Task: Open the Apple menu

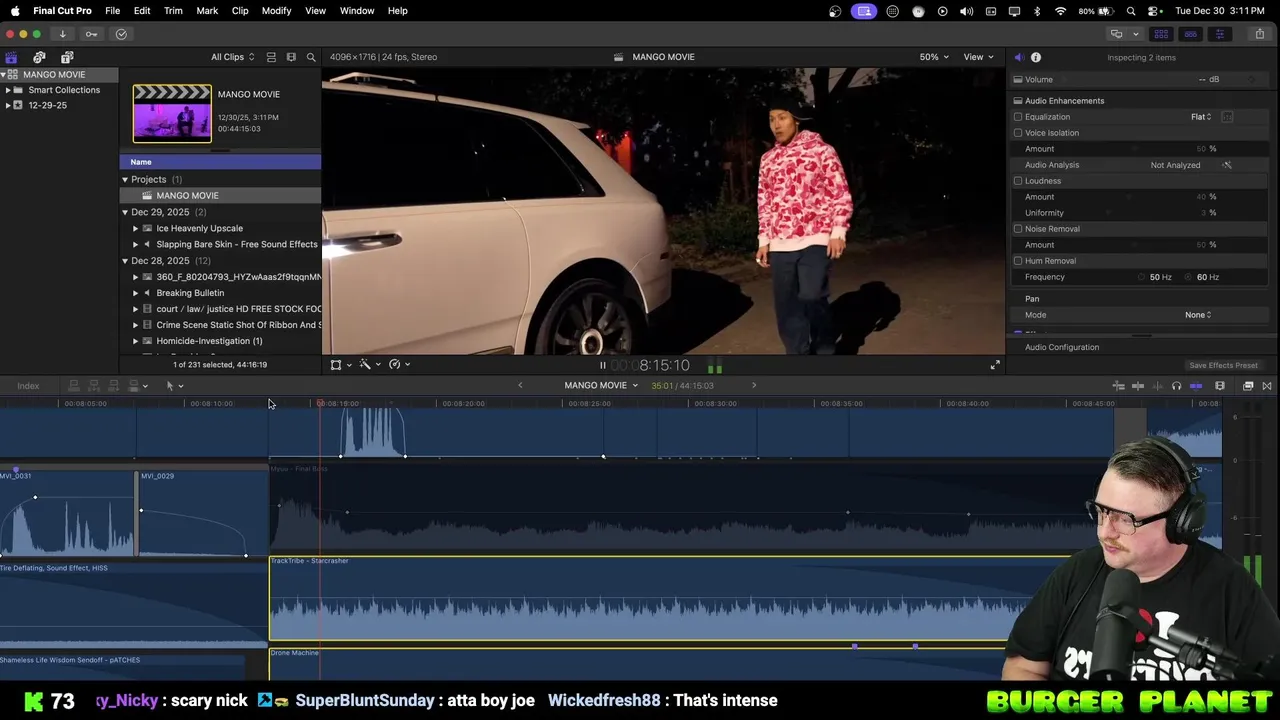Action: (14, 10)
